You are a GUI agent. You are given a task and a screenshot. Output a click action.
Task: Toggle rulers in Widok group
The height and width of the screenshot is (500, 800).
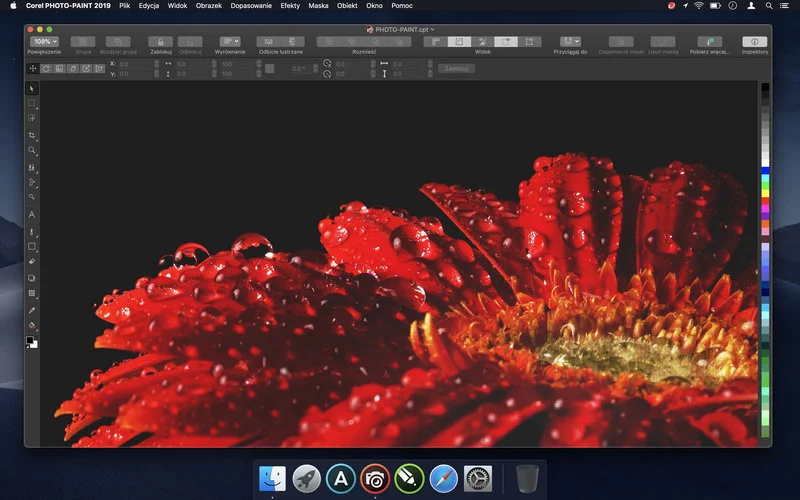(436, 41)
